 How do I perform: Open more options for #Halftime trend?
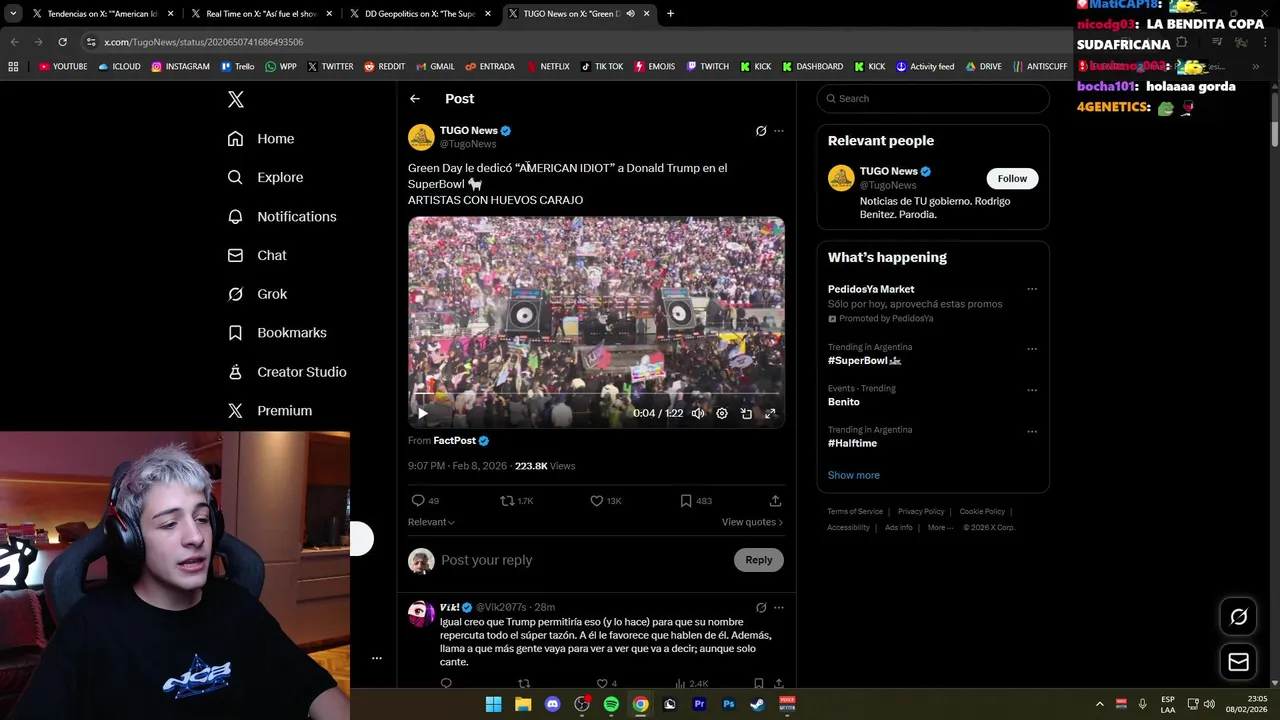(1032, 431)
